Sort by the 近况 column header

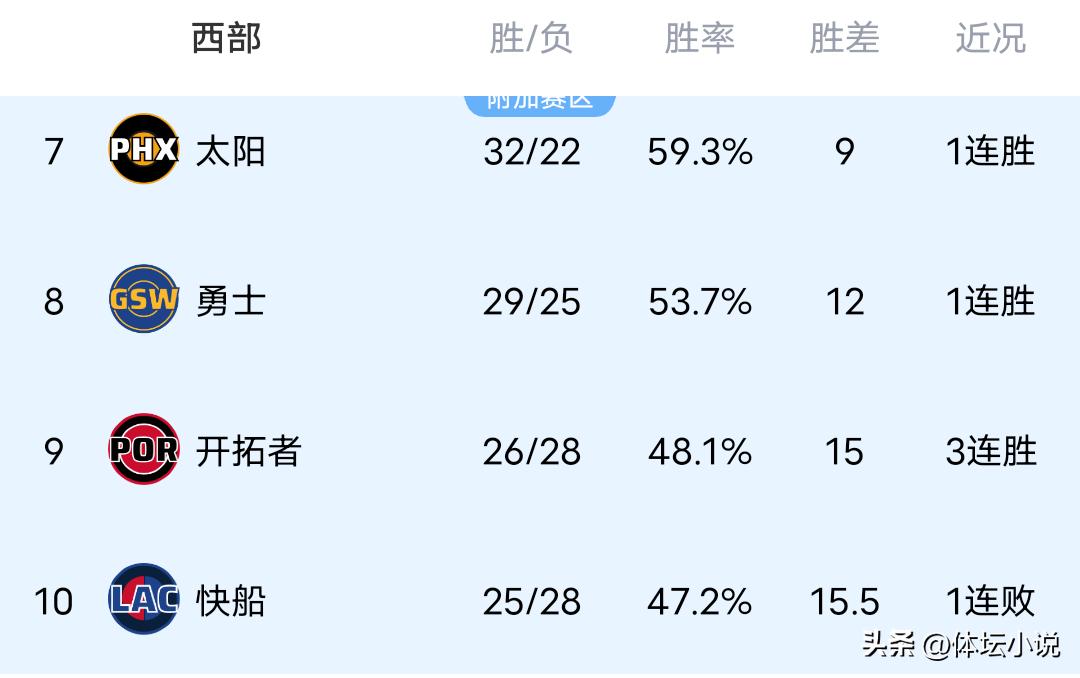click(990, 39)
